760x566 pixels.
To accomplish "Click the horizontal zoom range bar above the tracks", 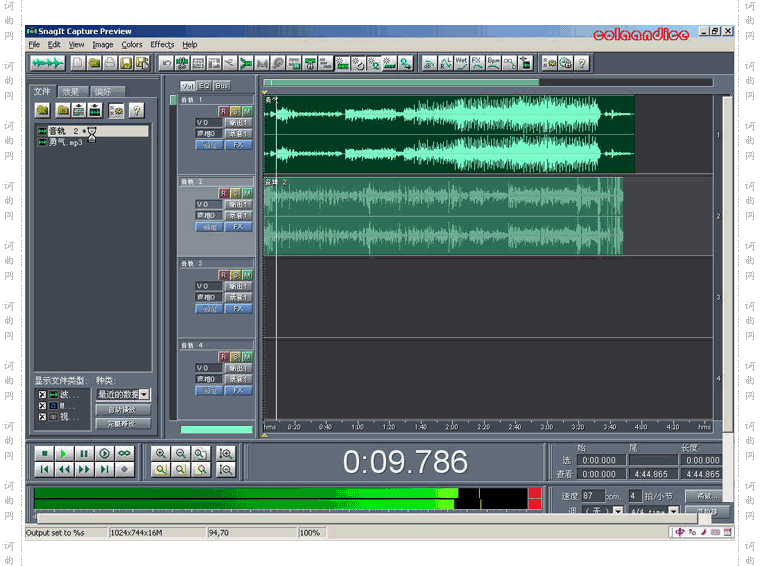I will (401, 82).
